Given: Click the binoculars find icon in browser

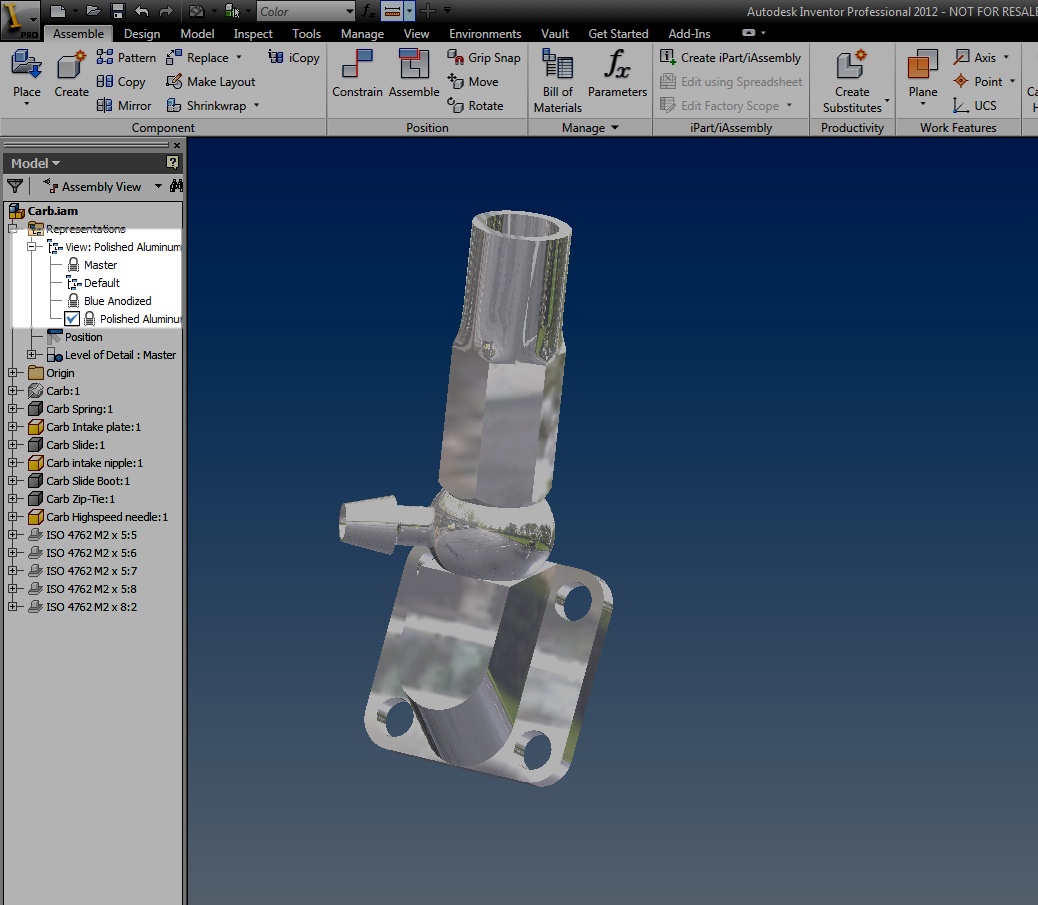Looking at the screenshot, I should (176, 186).
